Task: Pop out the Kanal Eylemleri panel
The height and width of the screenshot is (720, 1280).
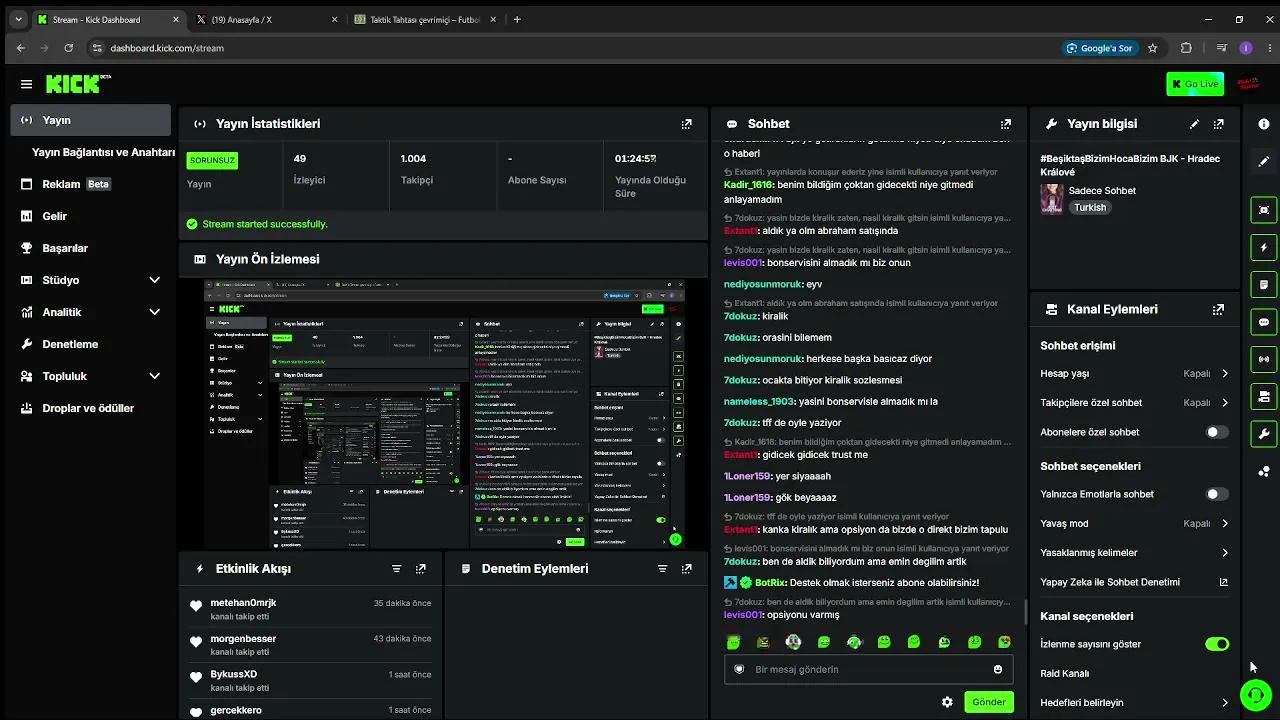Action: click(x=1218, y=310)
